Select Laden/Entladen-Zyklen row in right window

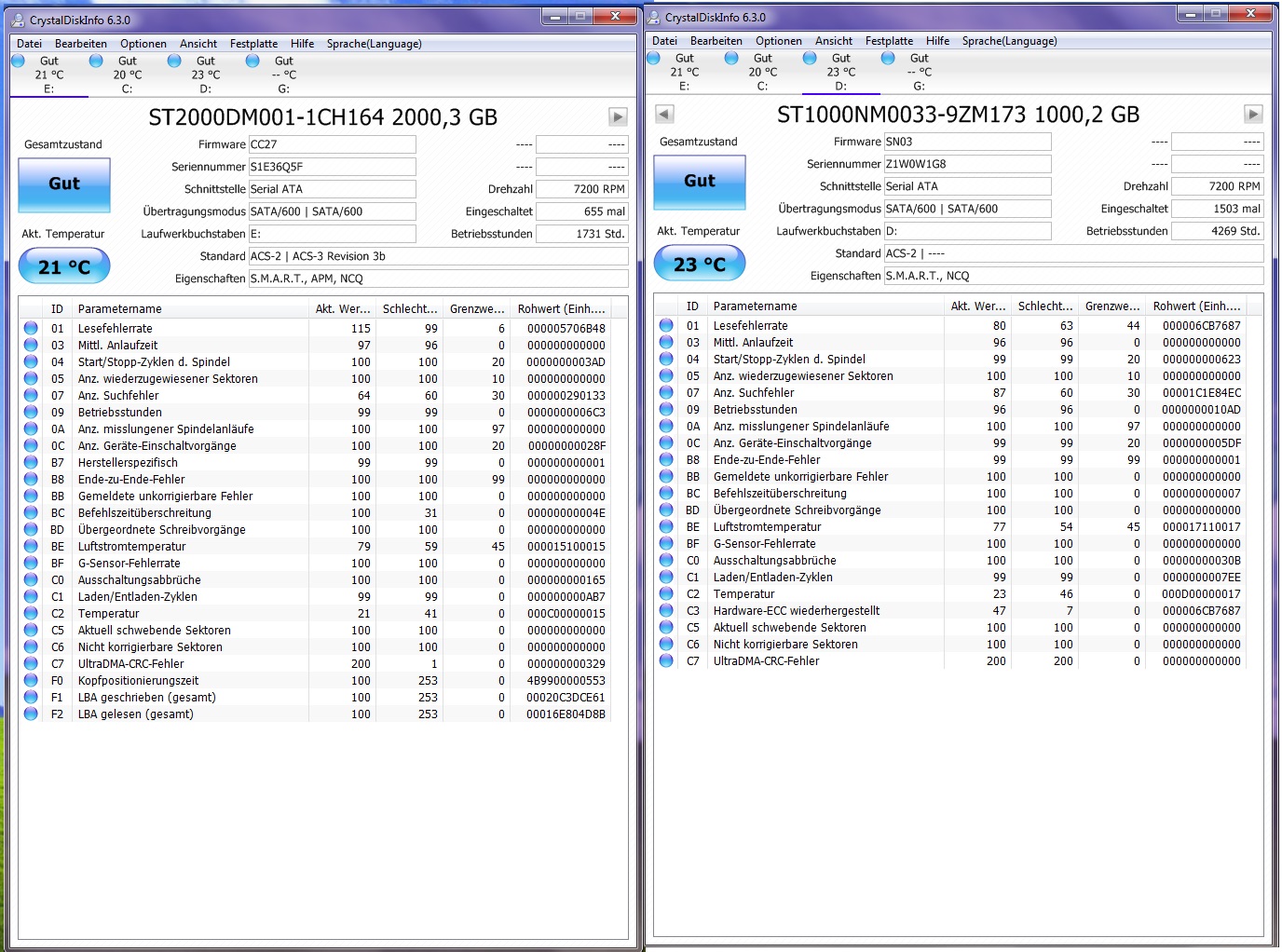(x=951, y=577)
